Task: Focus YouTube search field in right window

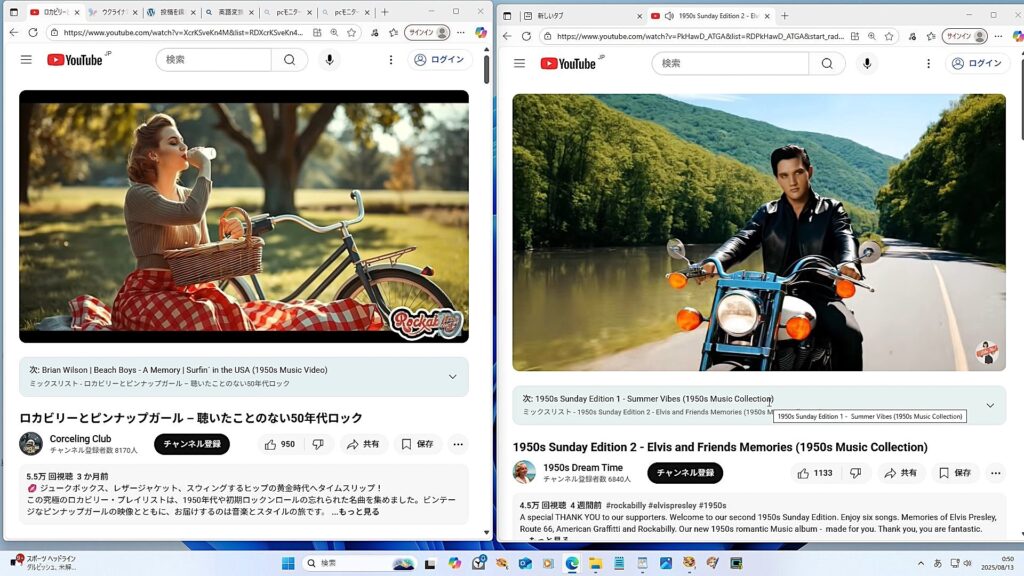Action: pyautogui.click(x=730, y=63)
